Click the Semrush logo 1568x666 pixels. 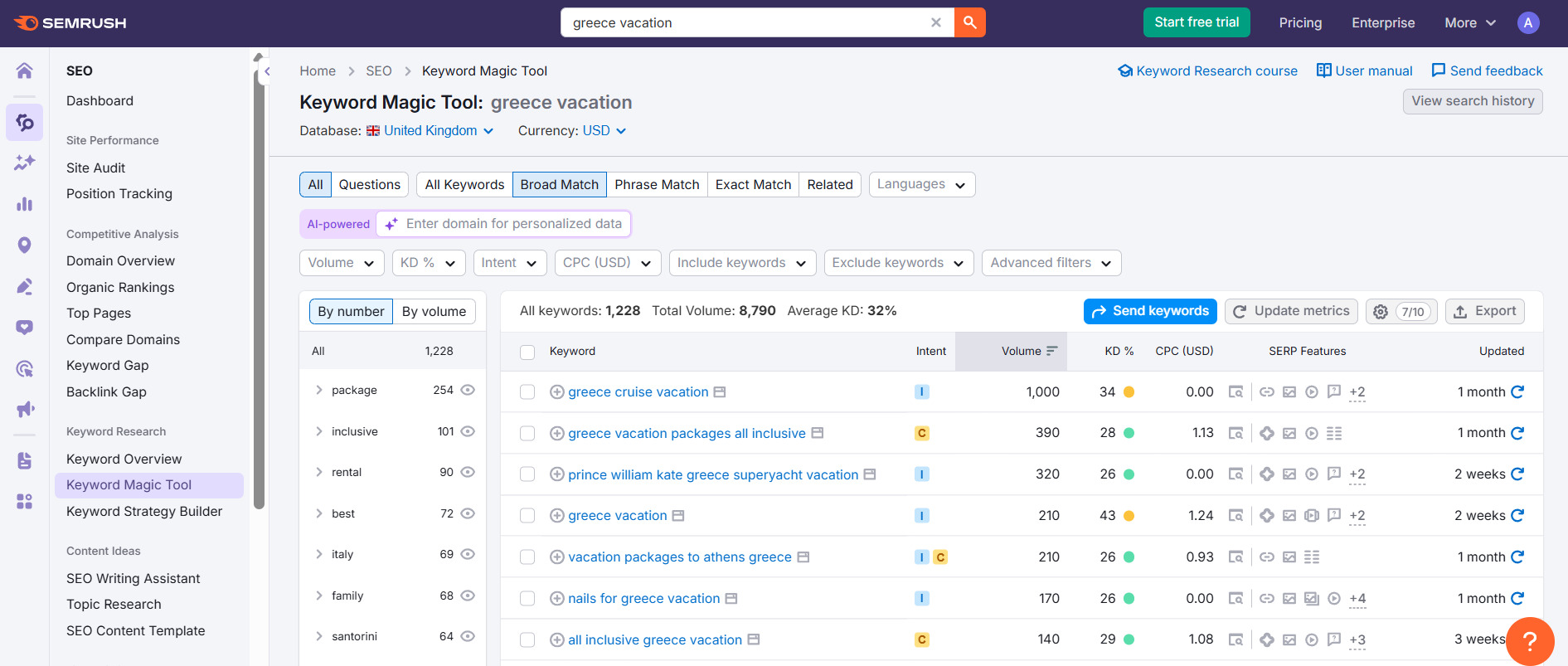click(x=70, y=22)
